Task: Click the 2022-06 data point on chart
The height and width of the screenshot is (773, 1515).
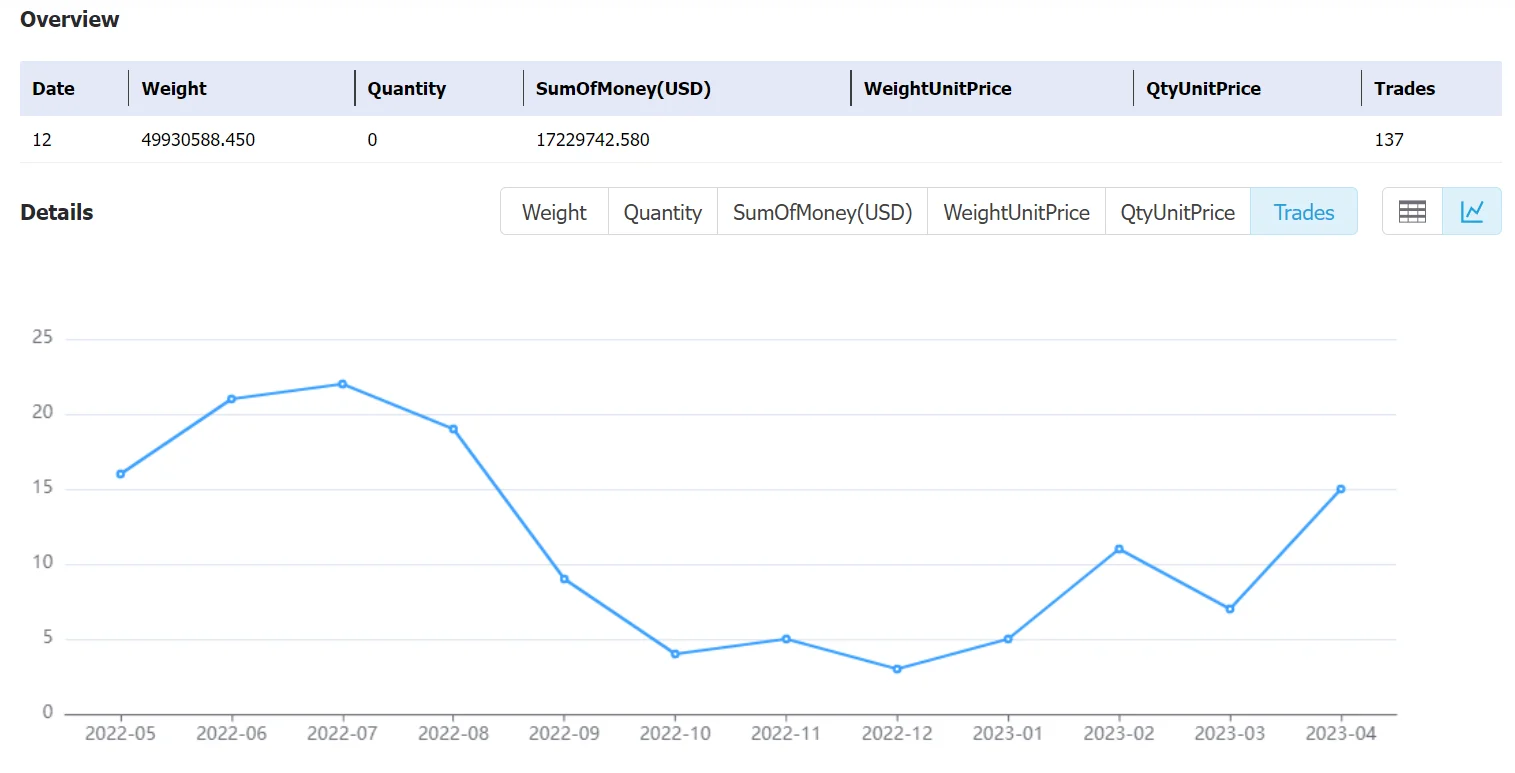Action: tap(231, 399)
